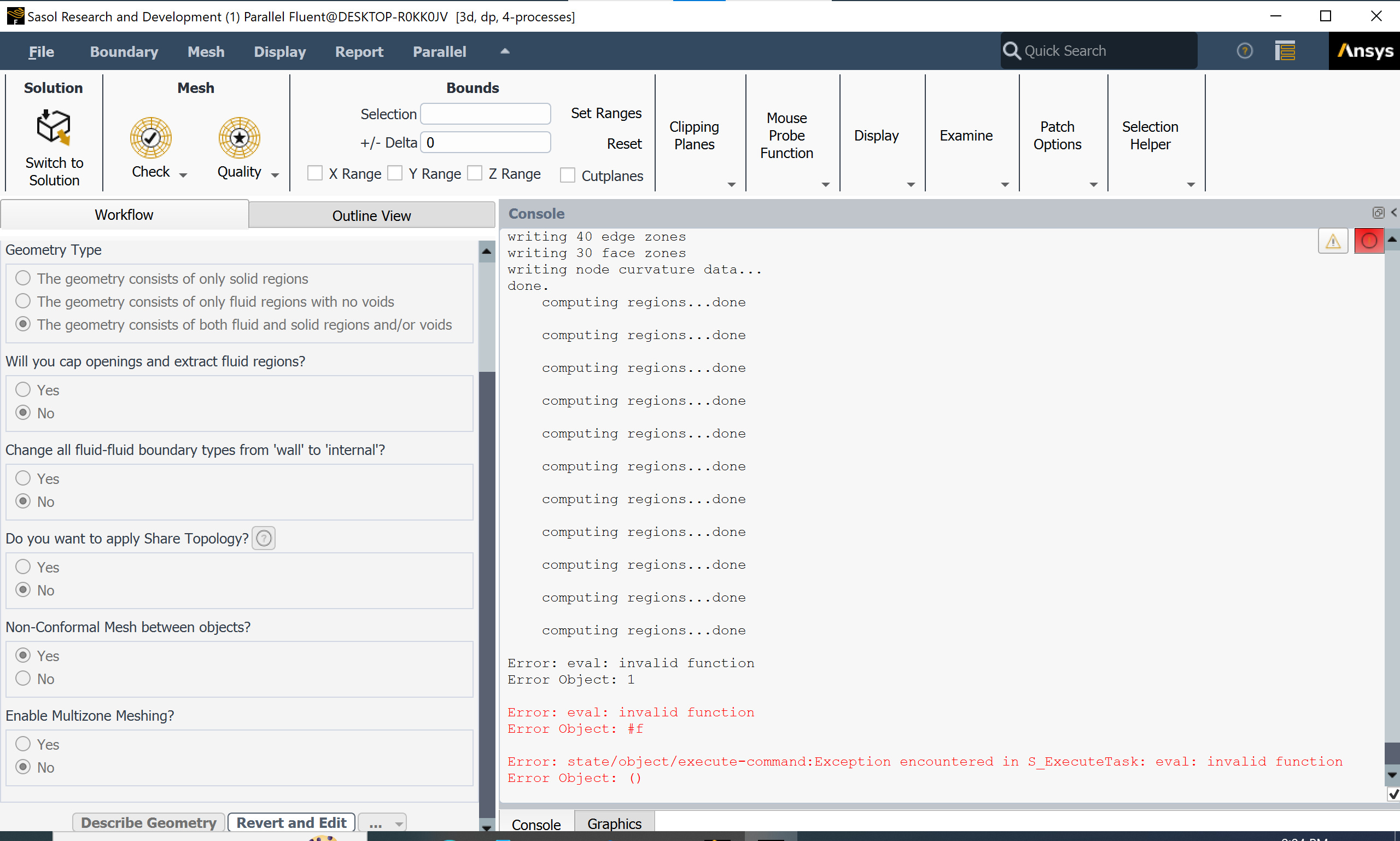Select Yes for Enable Multizone Meshing
Screen dimensions: 1400x841
tap(23, 744)
